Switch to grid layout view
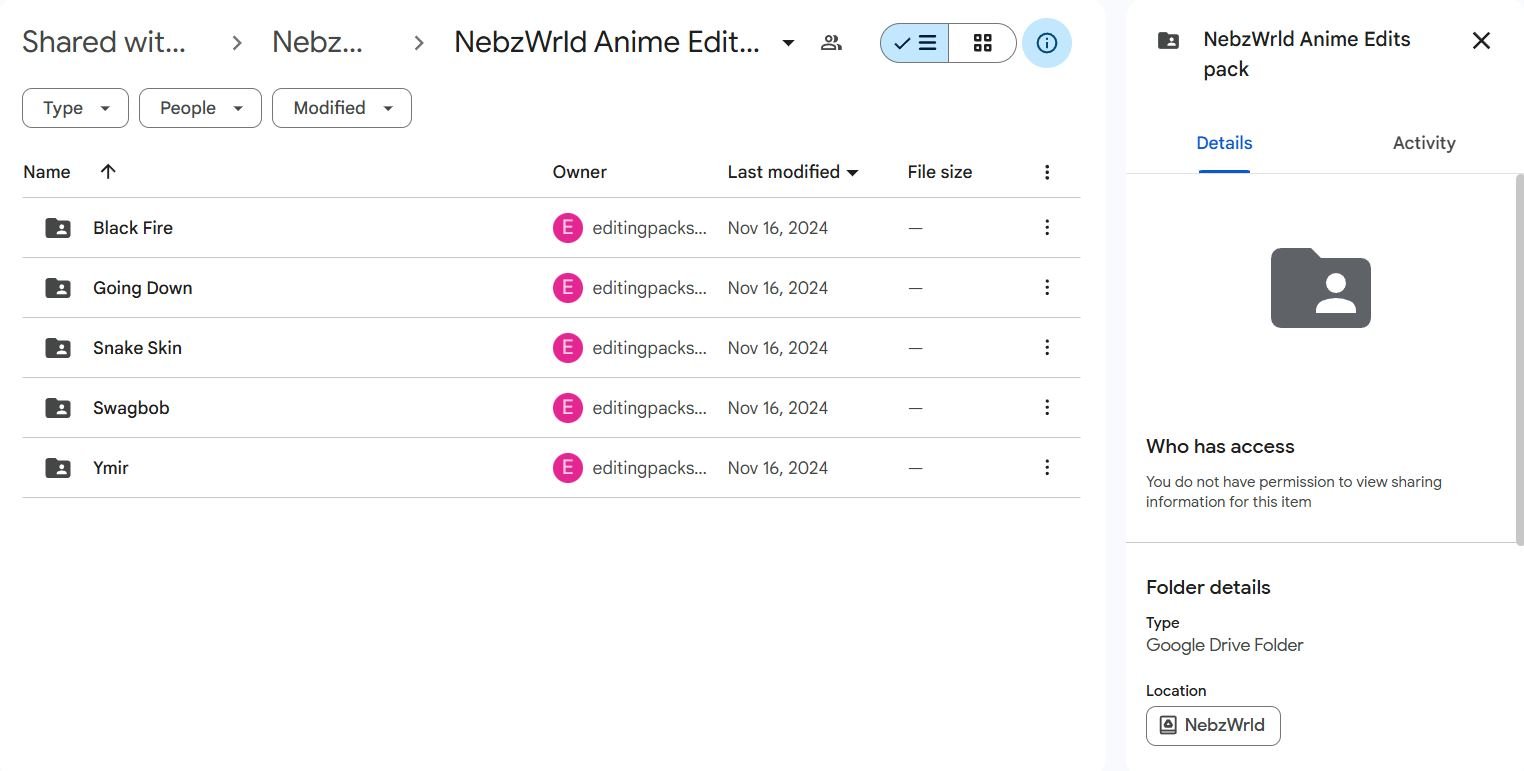Image resolution: width=1524 pixels, height=771 pixels. 982,43
